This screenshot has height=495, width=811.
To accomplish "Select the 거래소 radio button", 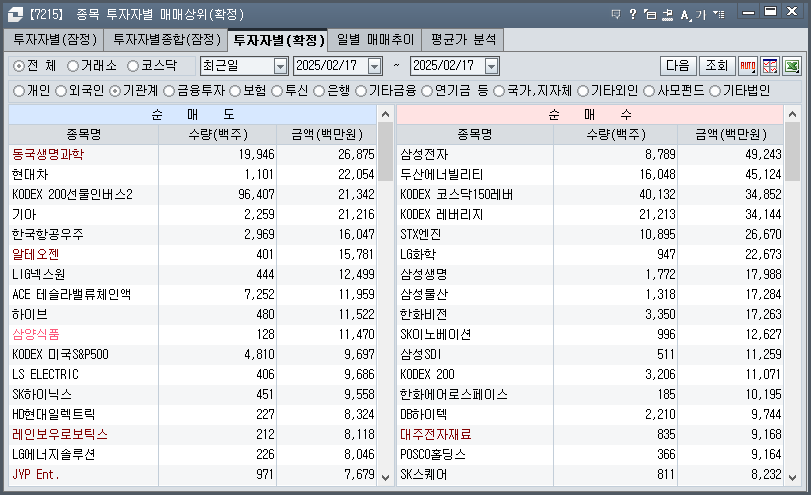I will click(x=73, y=66).
